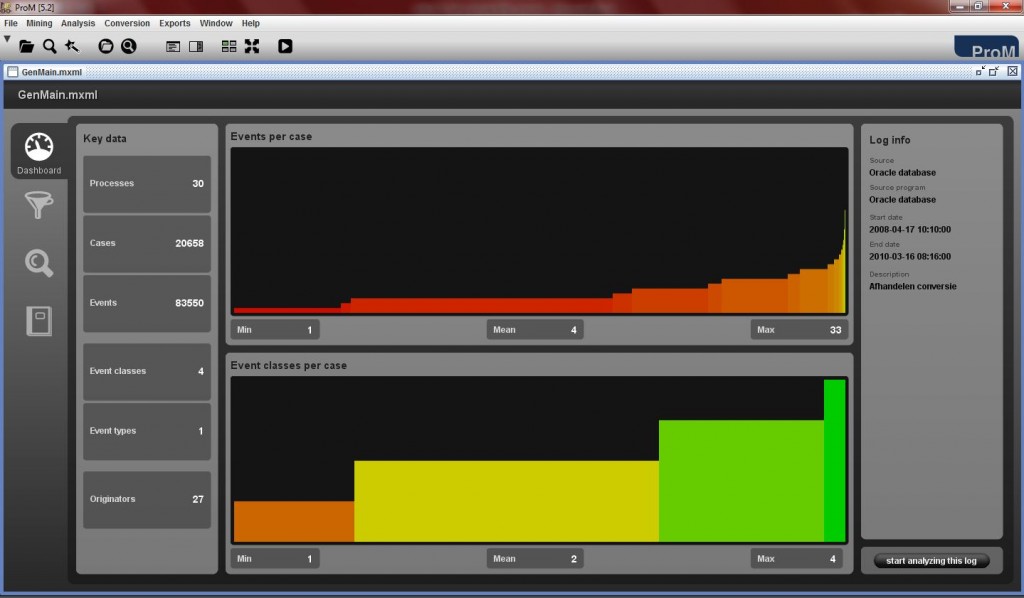Image resolution: width=1024 pixels, height=598 pixels.
Task: Select the Cases 20658 key data tile
Action: [147, 244]
